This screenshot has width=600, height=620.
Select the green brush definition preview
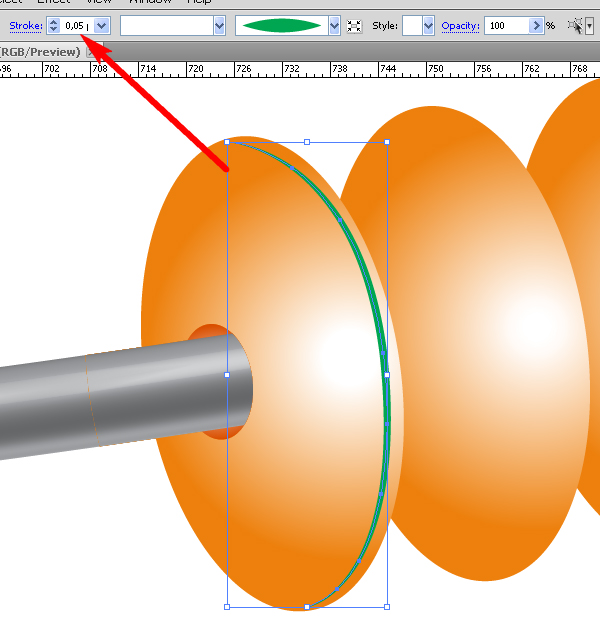click(282, 26)
